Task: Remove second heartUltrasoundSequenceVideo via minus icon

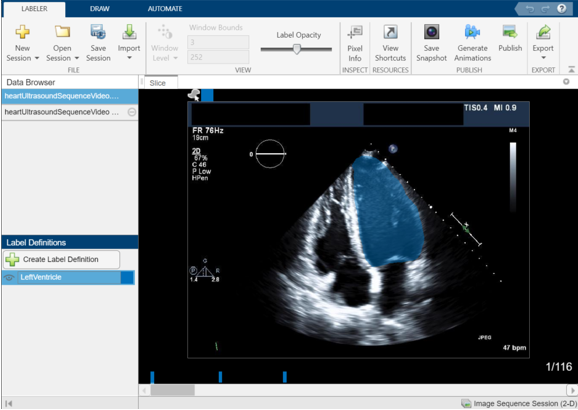Action: coord(132,112)
